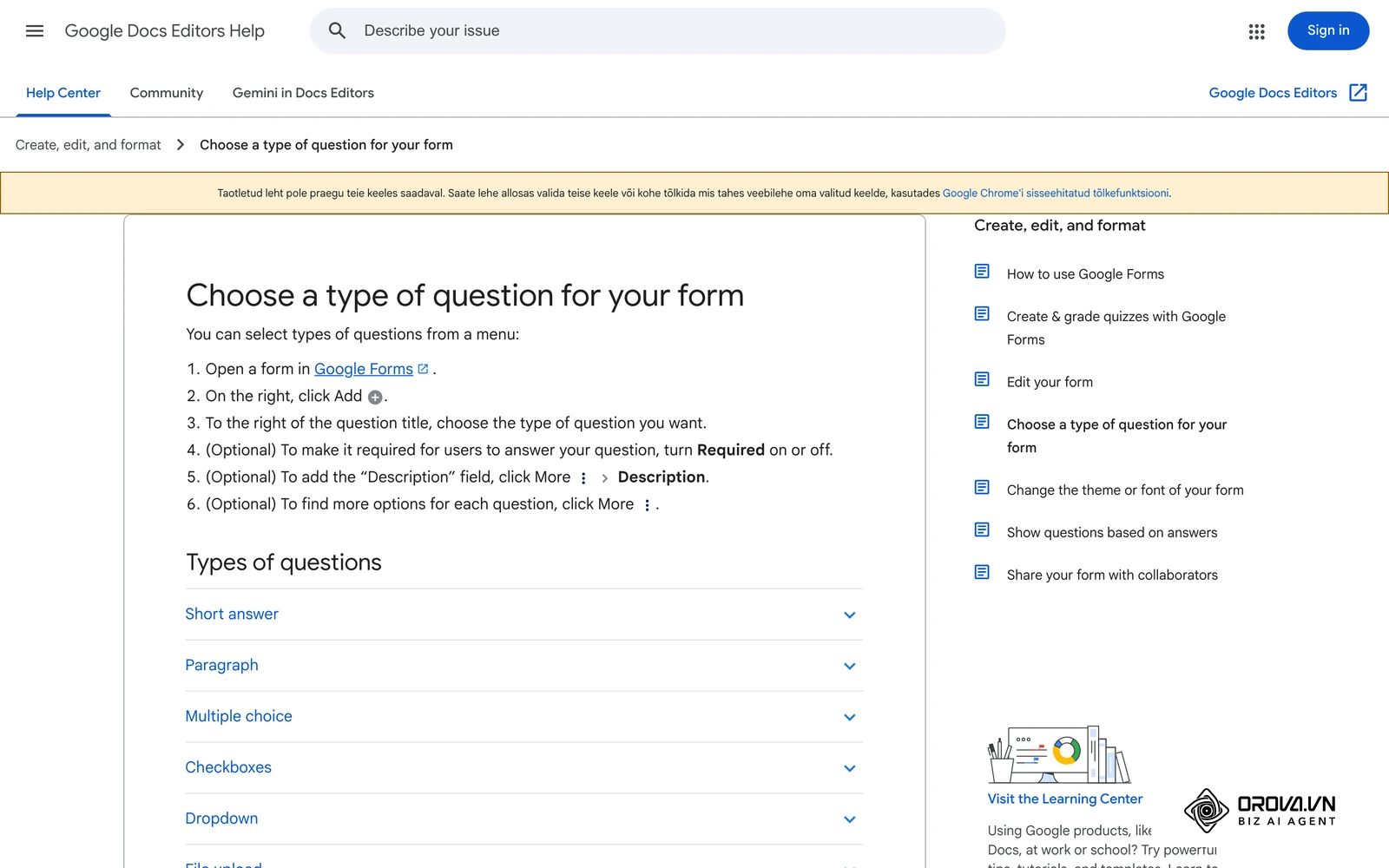Click the article icon beside Edit your form

pos(982,379)
